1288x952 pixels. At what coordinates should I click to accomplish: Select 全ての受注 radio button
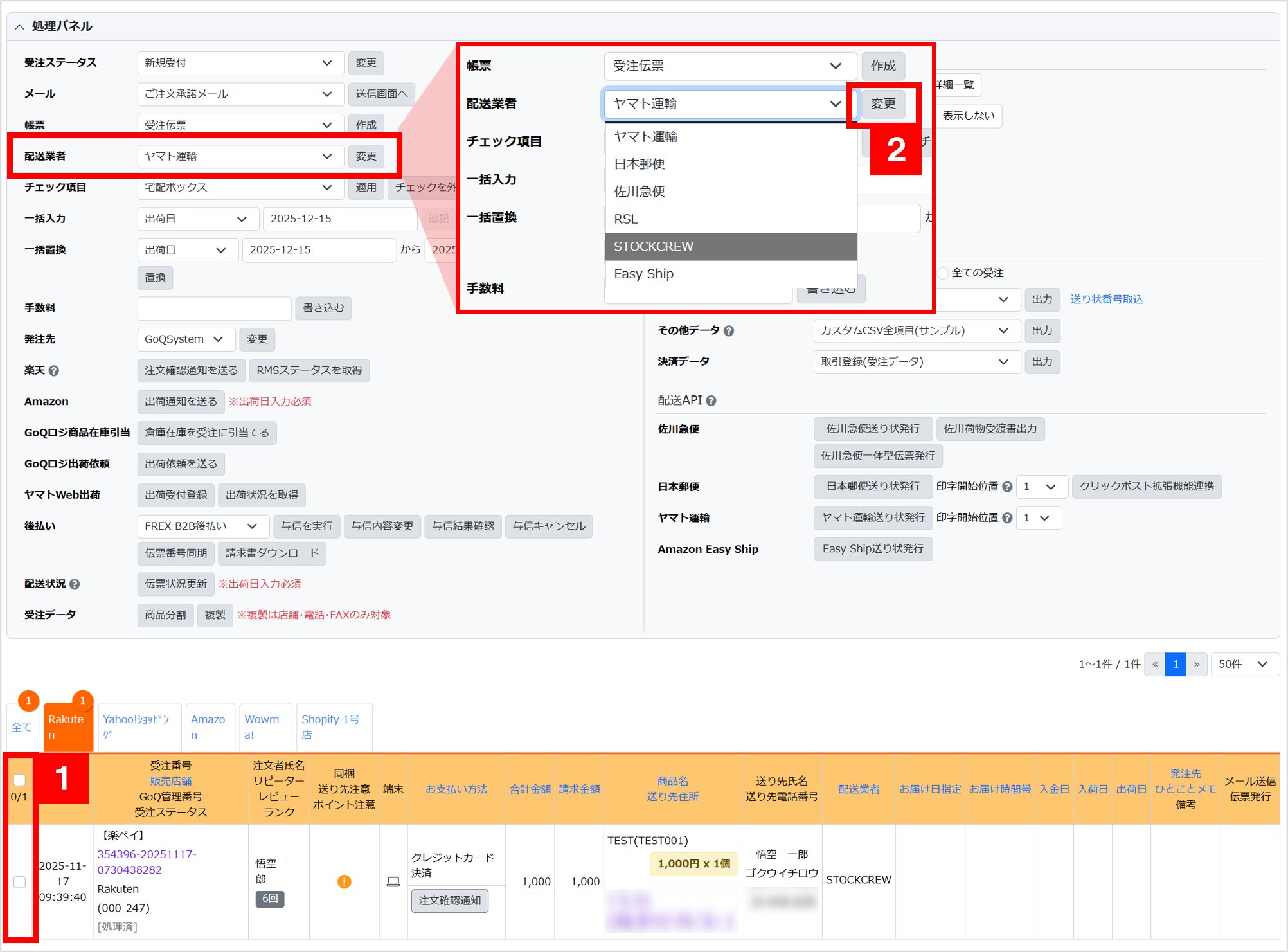click(943, 273)
